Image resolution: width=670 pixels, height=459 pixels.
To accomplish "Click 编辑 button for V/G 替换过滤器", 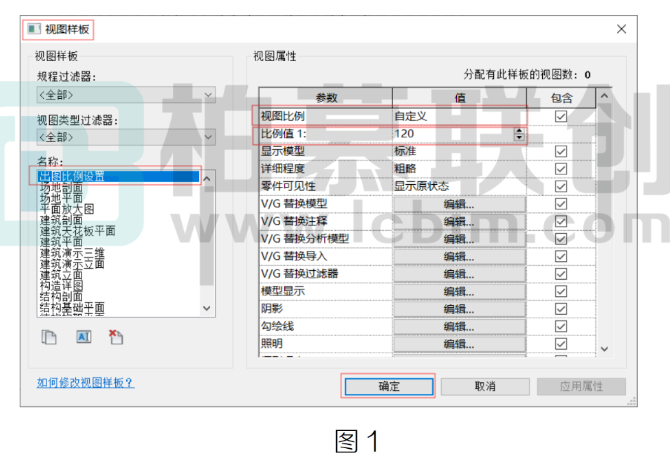I will coord(459,274).
